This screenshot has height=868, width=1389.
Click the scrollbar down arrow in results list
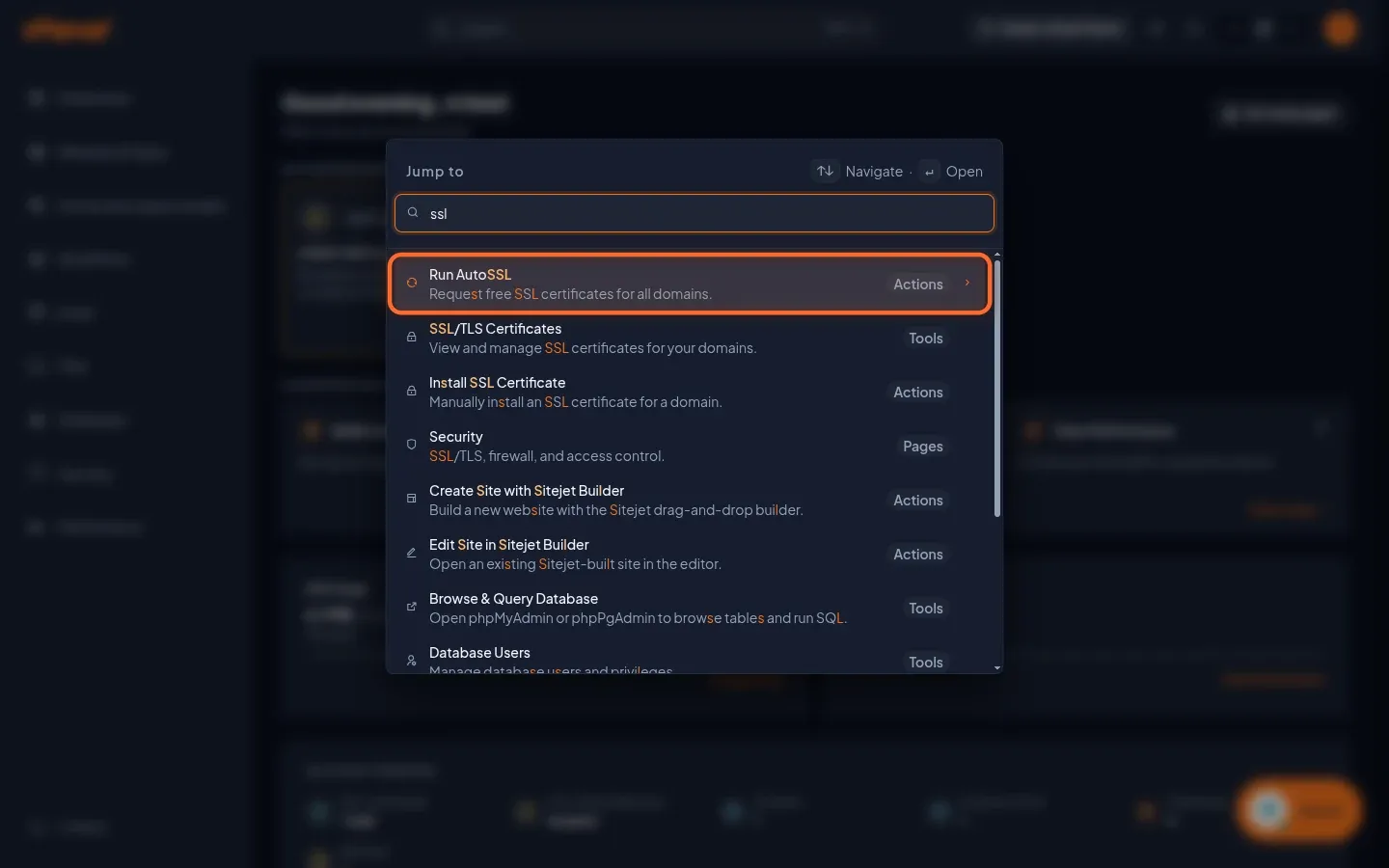point(997,667)
